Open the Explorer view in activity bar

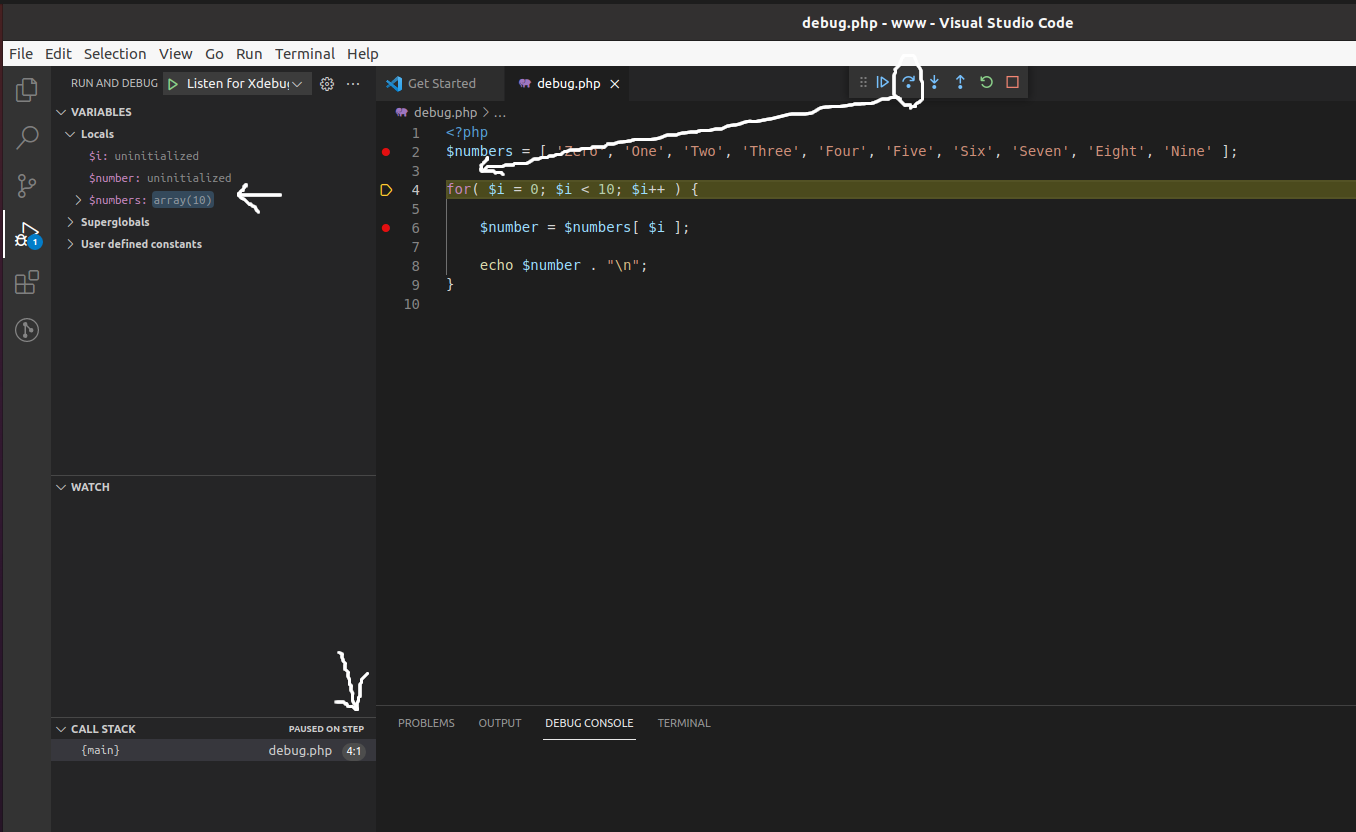[x=27, y=91]
